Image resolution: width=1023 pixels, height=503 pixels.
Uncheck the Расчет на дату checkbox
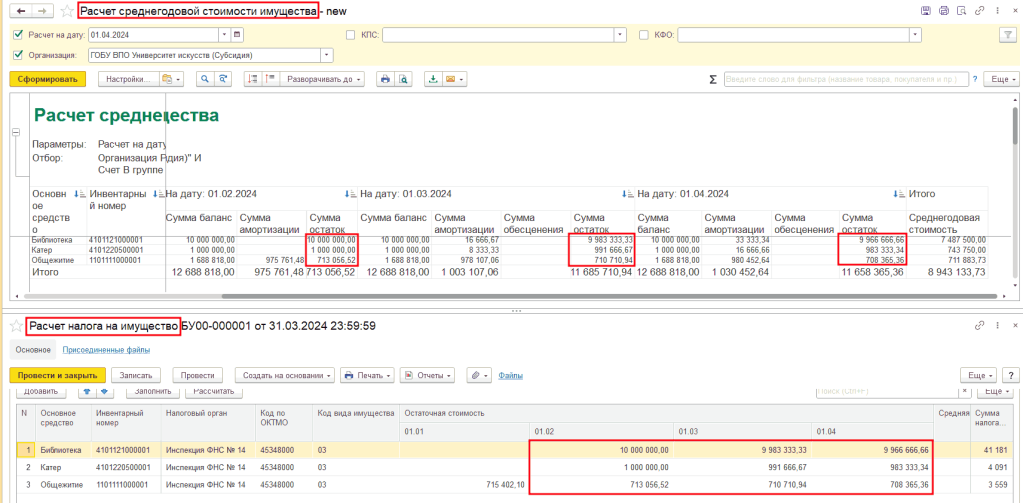click(19, 34)
